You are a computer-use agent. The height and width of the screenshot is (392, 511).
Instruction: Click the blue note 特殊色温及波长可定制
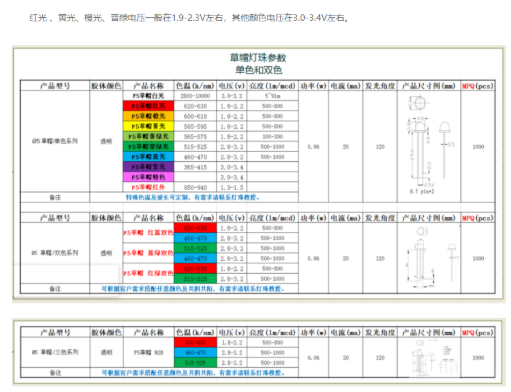193,197
